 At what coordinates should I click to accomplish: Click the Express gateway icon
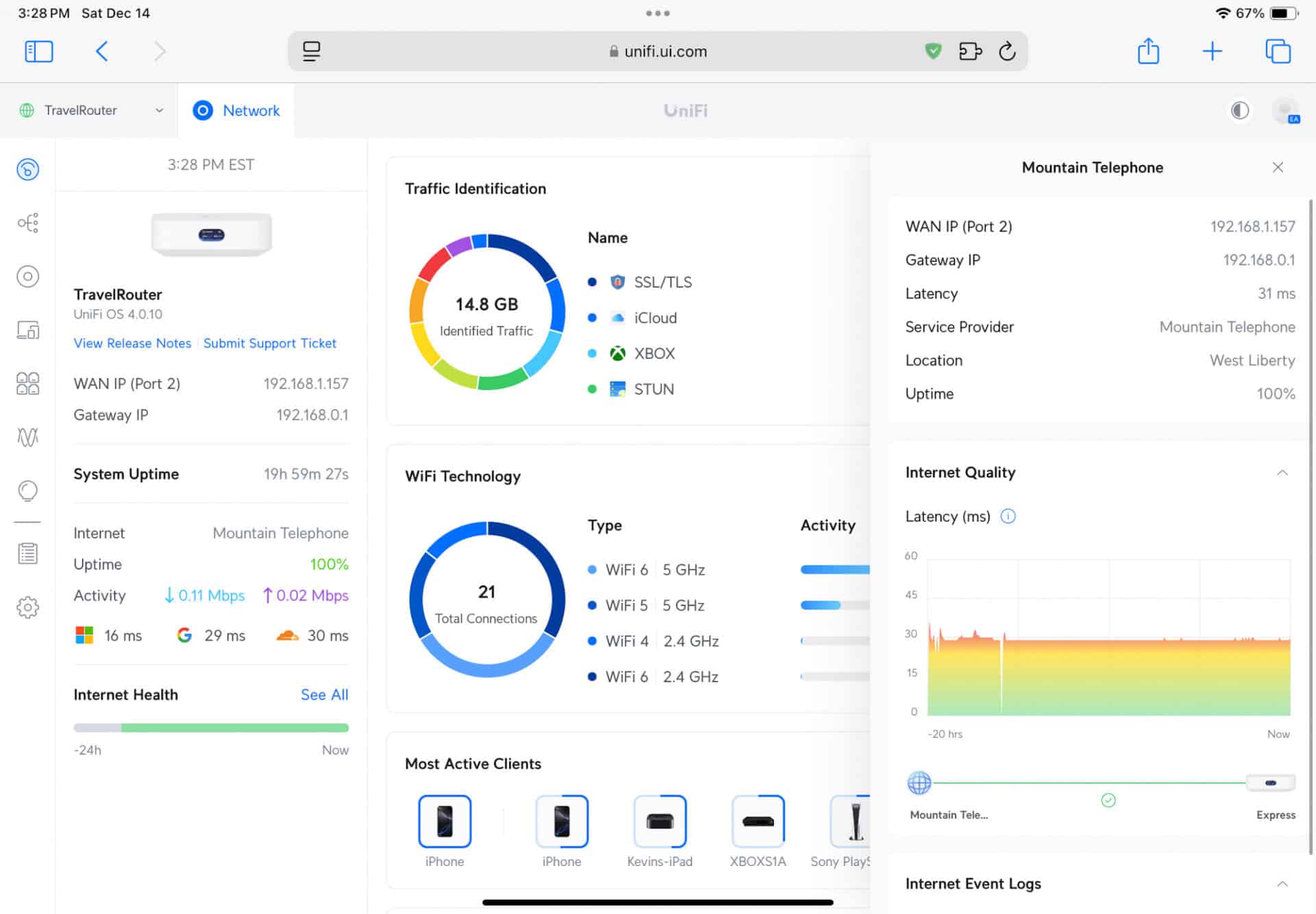[x=1271, y=782]
